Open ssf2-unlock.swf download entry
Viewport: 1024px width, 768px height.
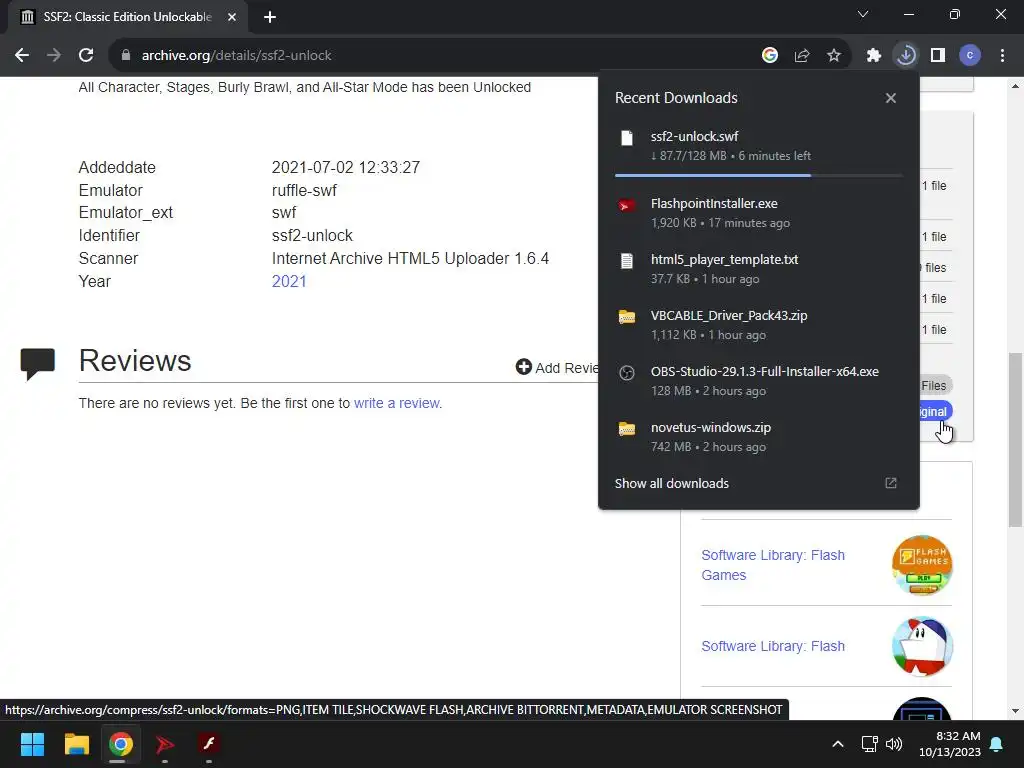[758, 146]
